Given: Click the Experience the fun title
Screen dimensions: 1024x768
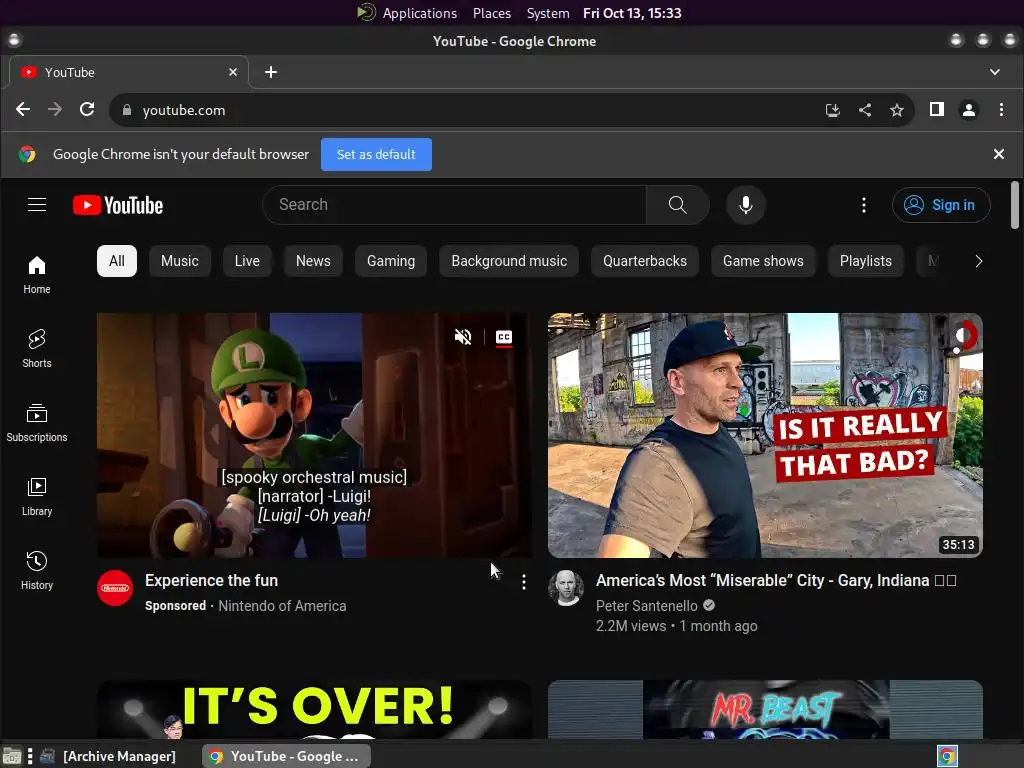Looking at the screenshot, I should coord(212,581).
